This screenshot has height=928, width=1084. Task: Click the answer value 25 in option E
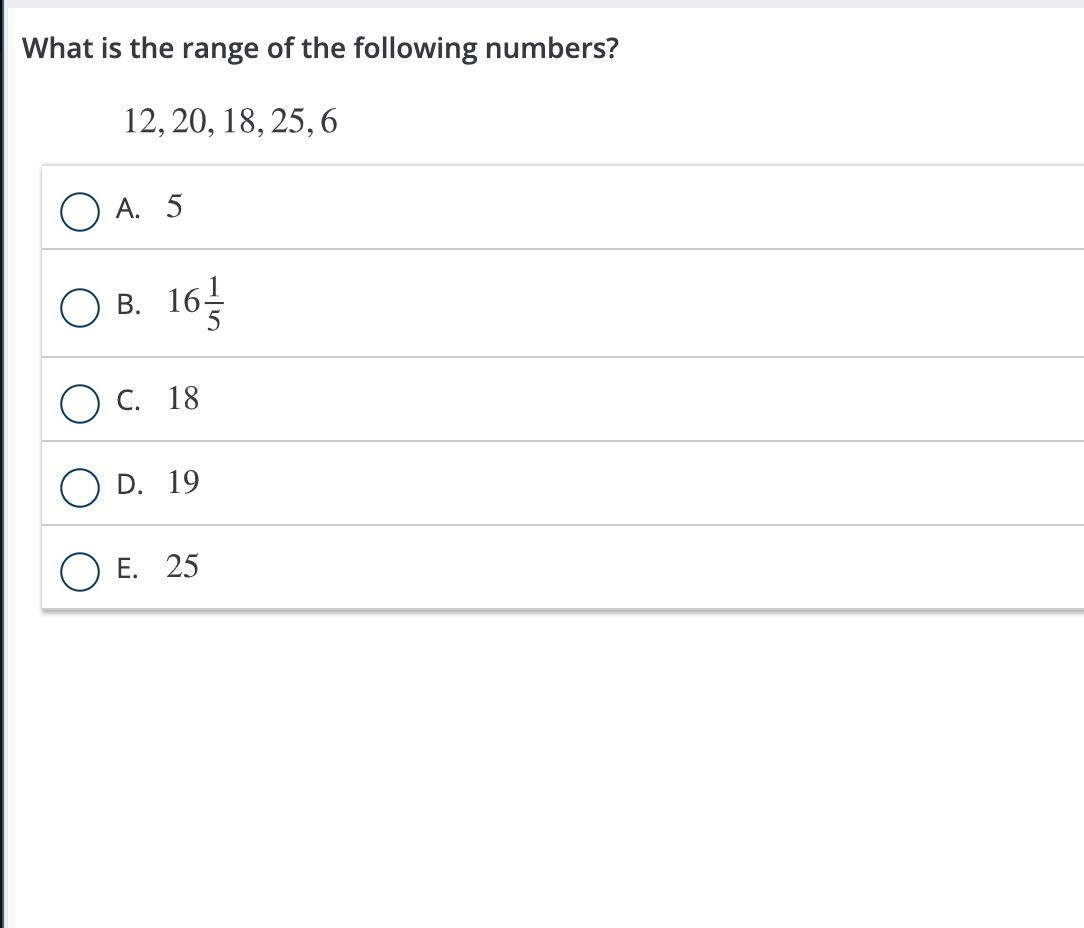(182, 567)
